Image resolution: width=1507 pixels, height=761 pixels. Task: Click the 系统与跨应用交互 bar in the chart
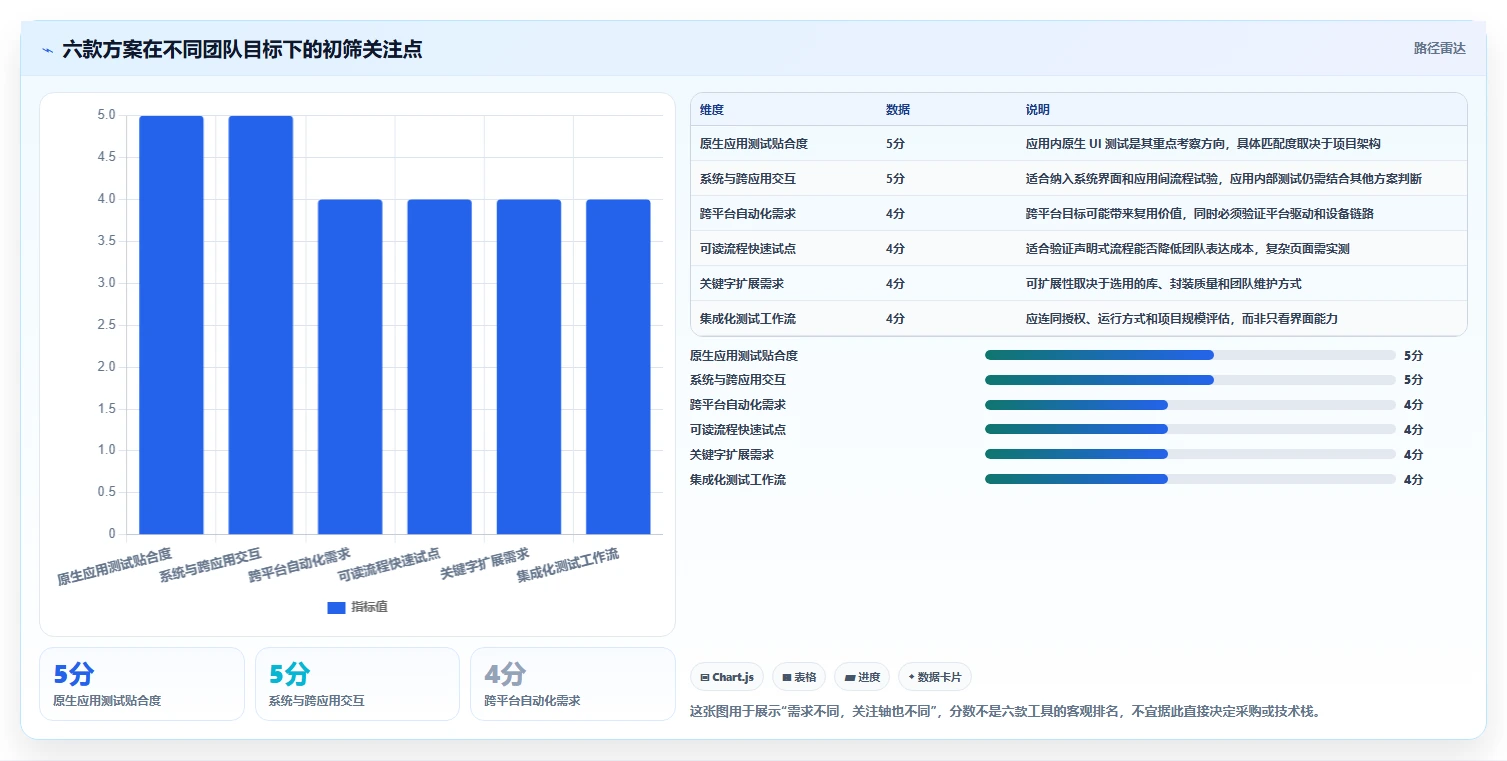point(261,325)
